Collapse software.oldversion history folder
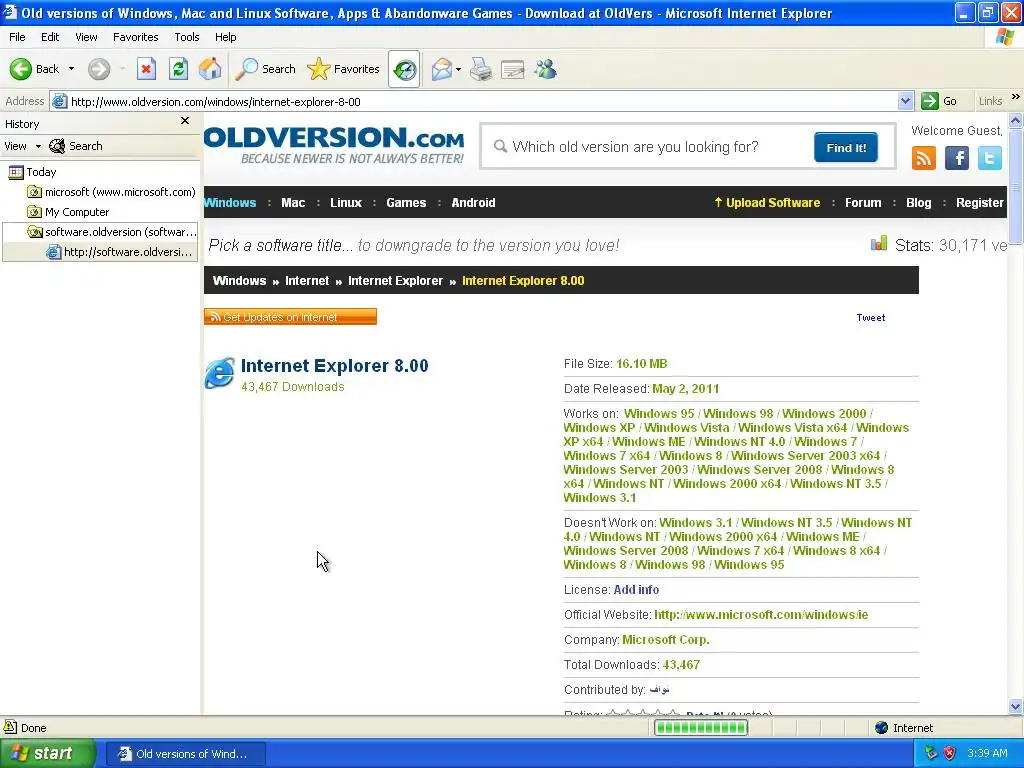 click(x=111, y=232)
